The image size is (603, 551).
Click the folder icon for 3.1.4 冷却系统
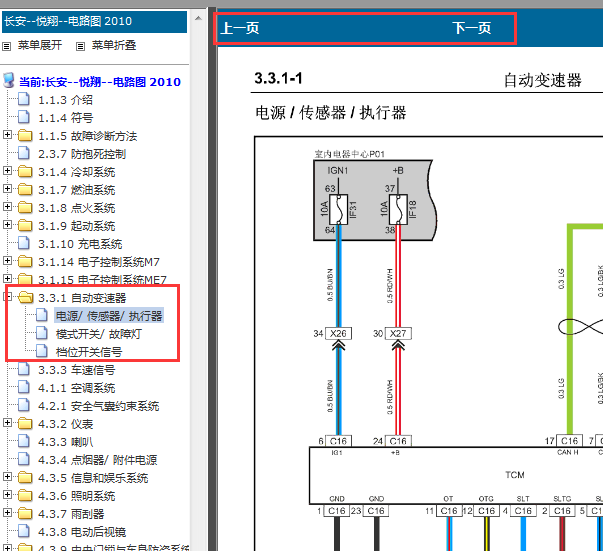pos(25,171)
